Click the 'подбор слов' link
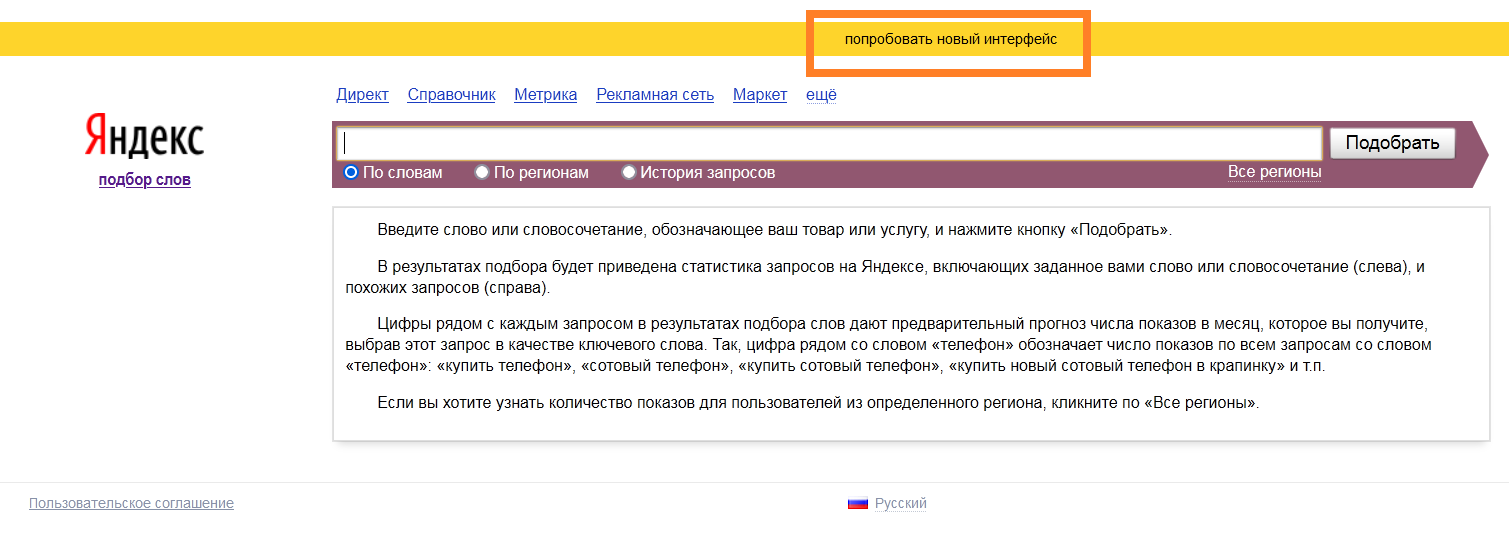Screen dimensions: 1509x553 click(x=144, y=180)
